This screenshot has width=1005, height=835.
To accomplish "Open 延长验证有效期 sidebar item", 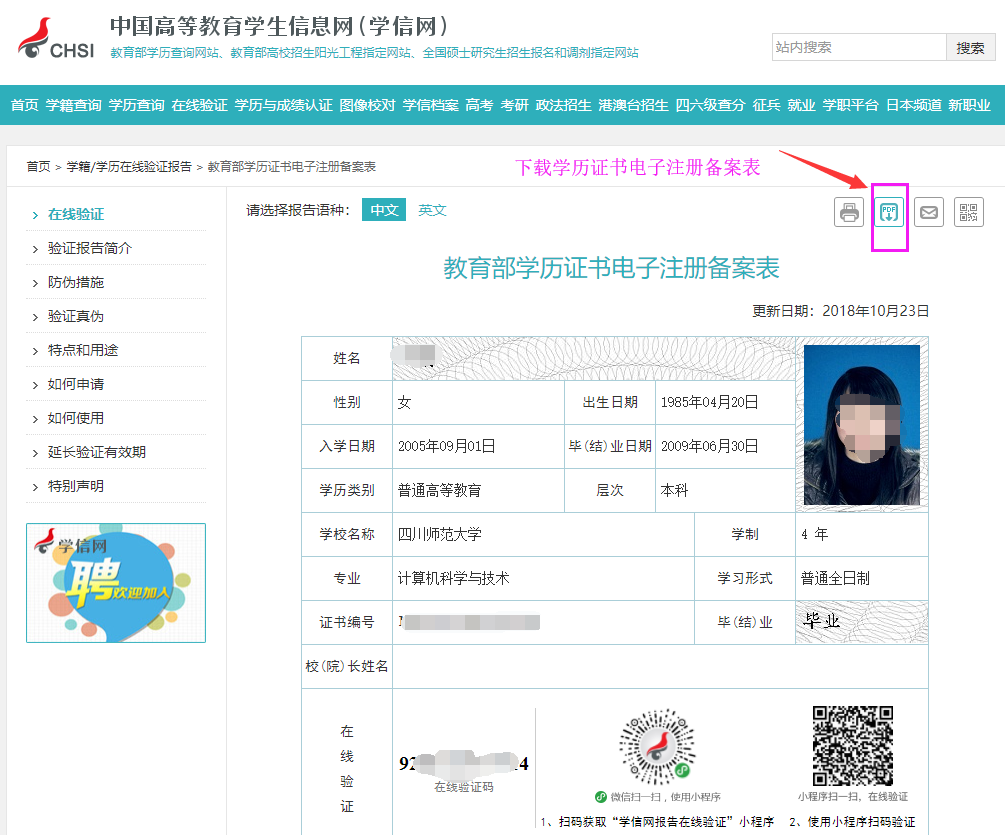I will pyautogui.click(x=97, y=452).
